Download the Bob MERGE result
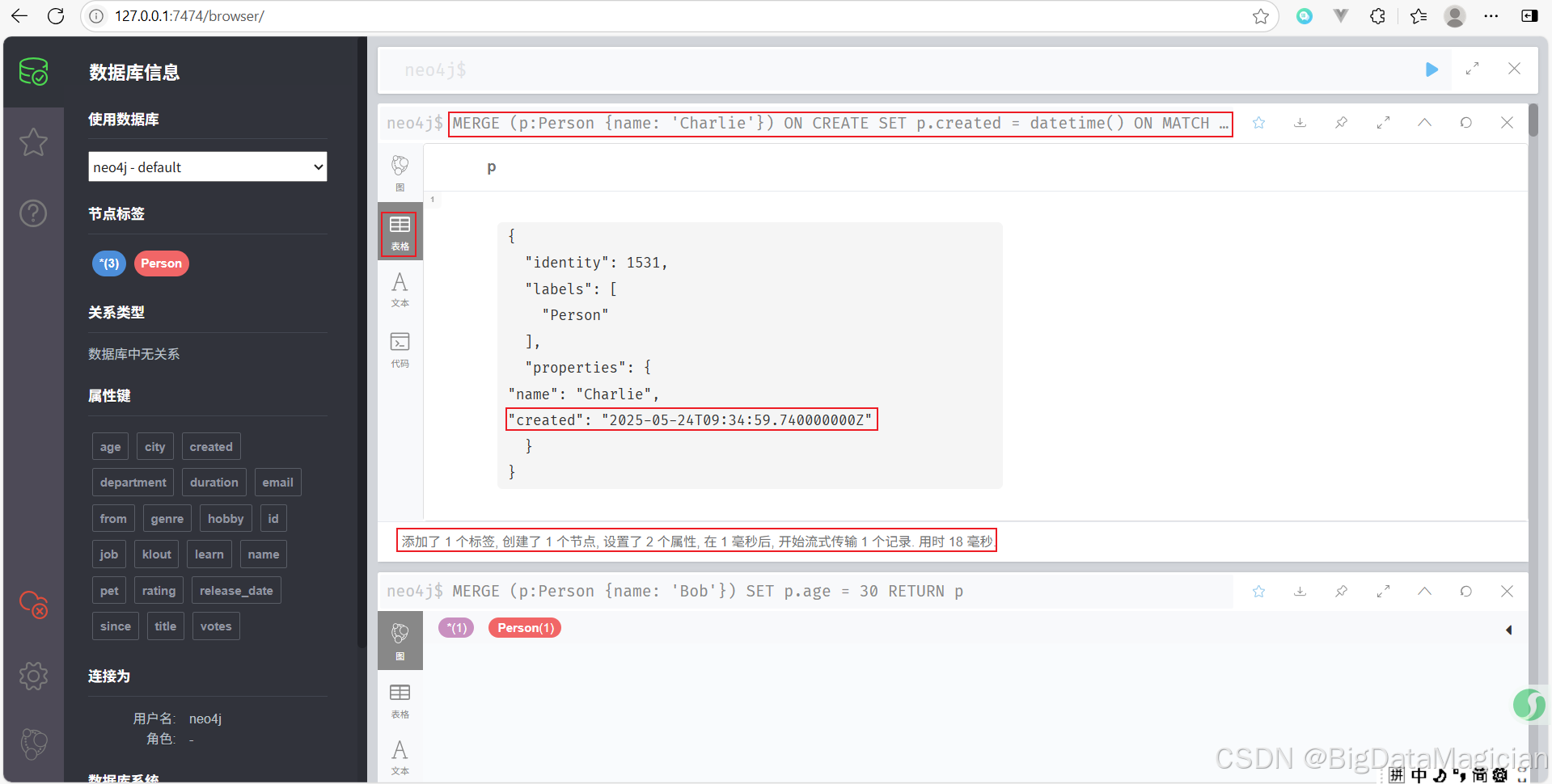Viewport: 1552px width, 784px height. click(x=1300, y=592)
